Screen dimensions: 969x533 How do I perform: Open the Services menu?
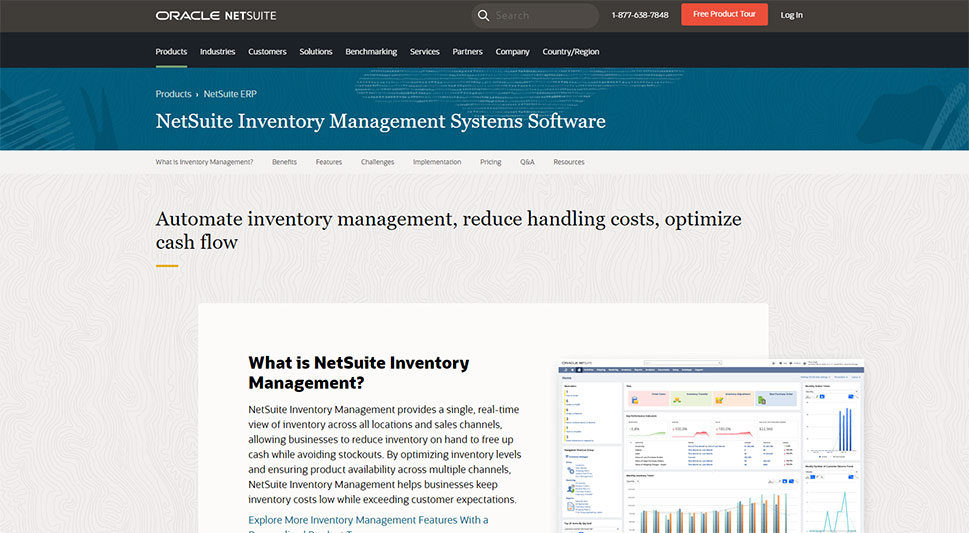pos(425,52)
